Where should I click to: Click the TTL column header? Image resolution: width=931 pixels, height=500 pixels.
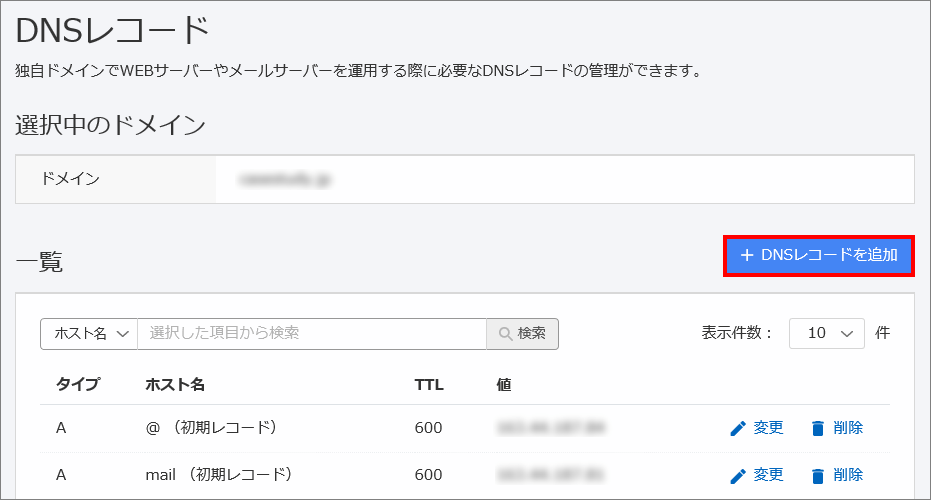(x=429, y=385)
